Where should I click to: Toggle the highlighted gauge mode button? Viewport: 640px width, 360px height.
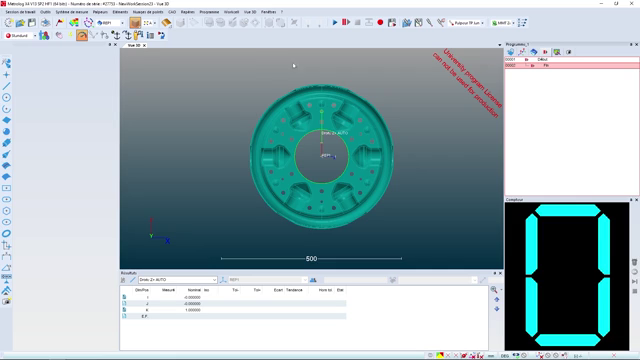point(82,36)
